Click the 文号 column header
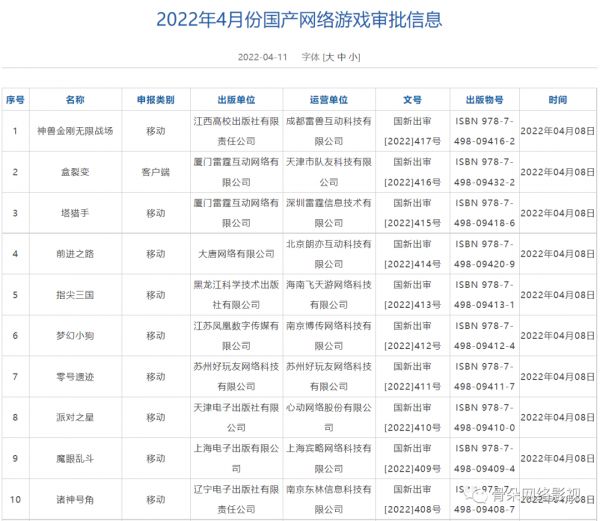 [x=413, y=101]
